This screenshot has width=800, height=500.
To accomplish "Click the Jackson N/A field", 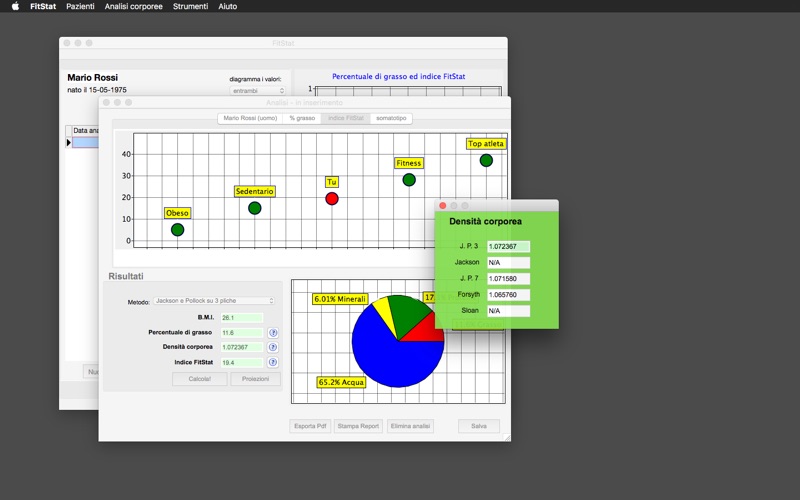I will pyautogui.click(x=508, y=263).
